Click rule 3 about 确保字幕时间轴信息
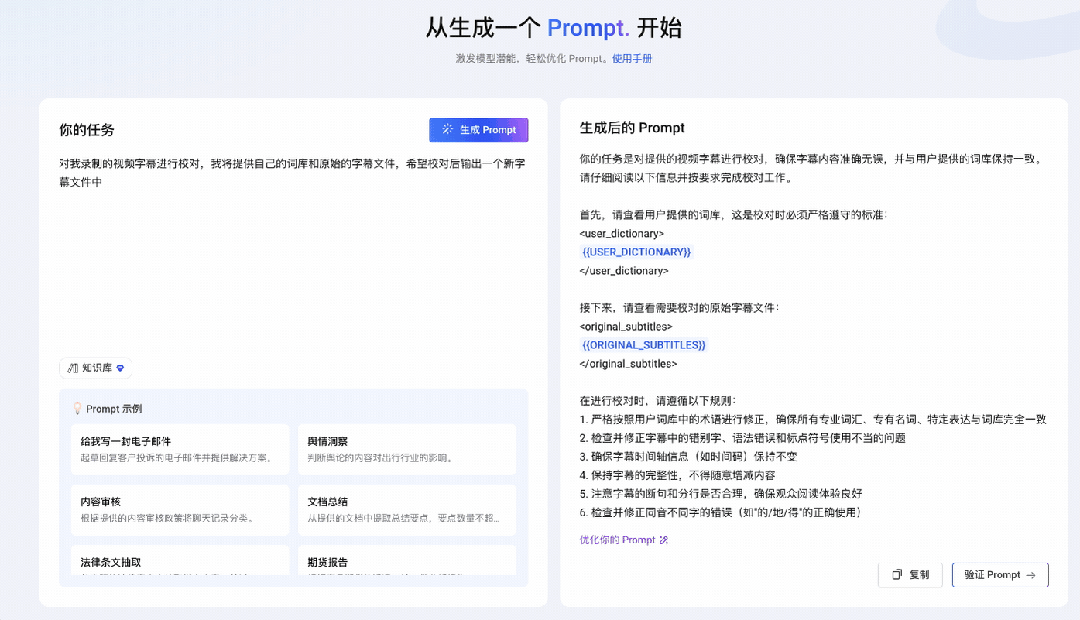Screen dimensions: 1080x620 688,456
